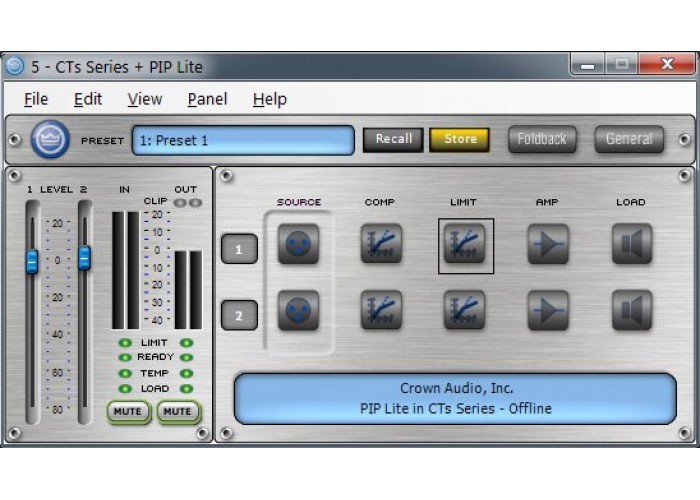Open the Foldback panel
Image resolution: width=700 pixels, height=500 pixels.
[542, 140]
